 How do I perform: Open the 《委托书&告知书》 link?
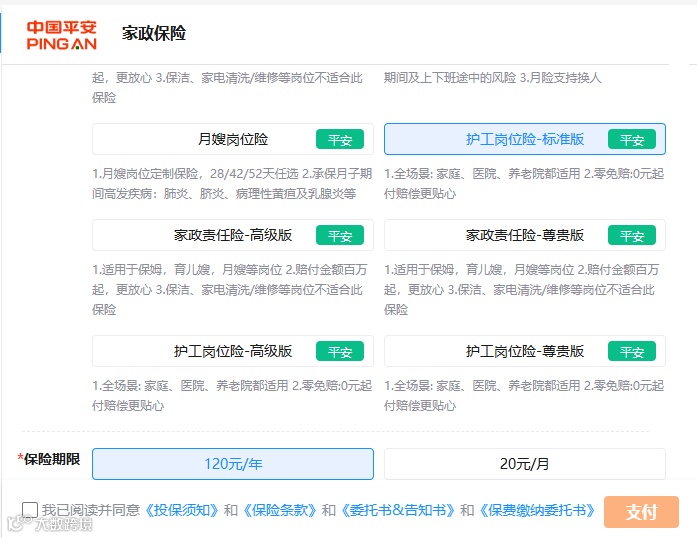coord(398,510)
